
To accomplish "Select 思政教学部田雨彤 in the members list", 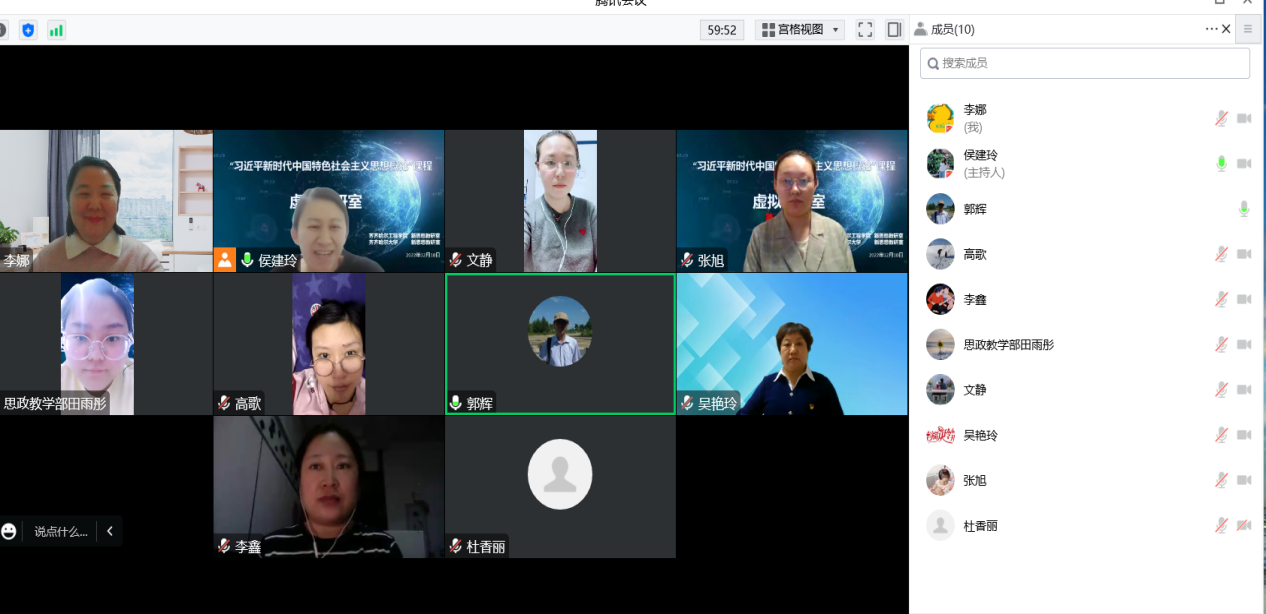I will (1008, 345).
